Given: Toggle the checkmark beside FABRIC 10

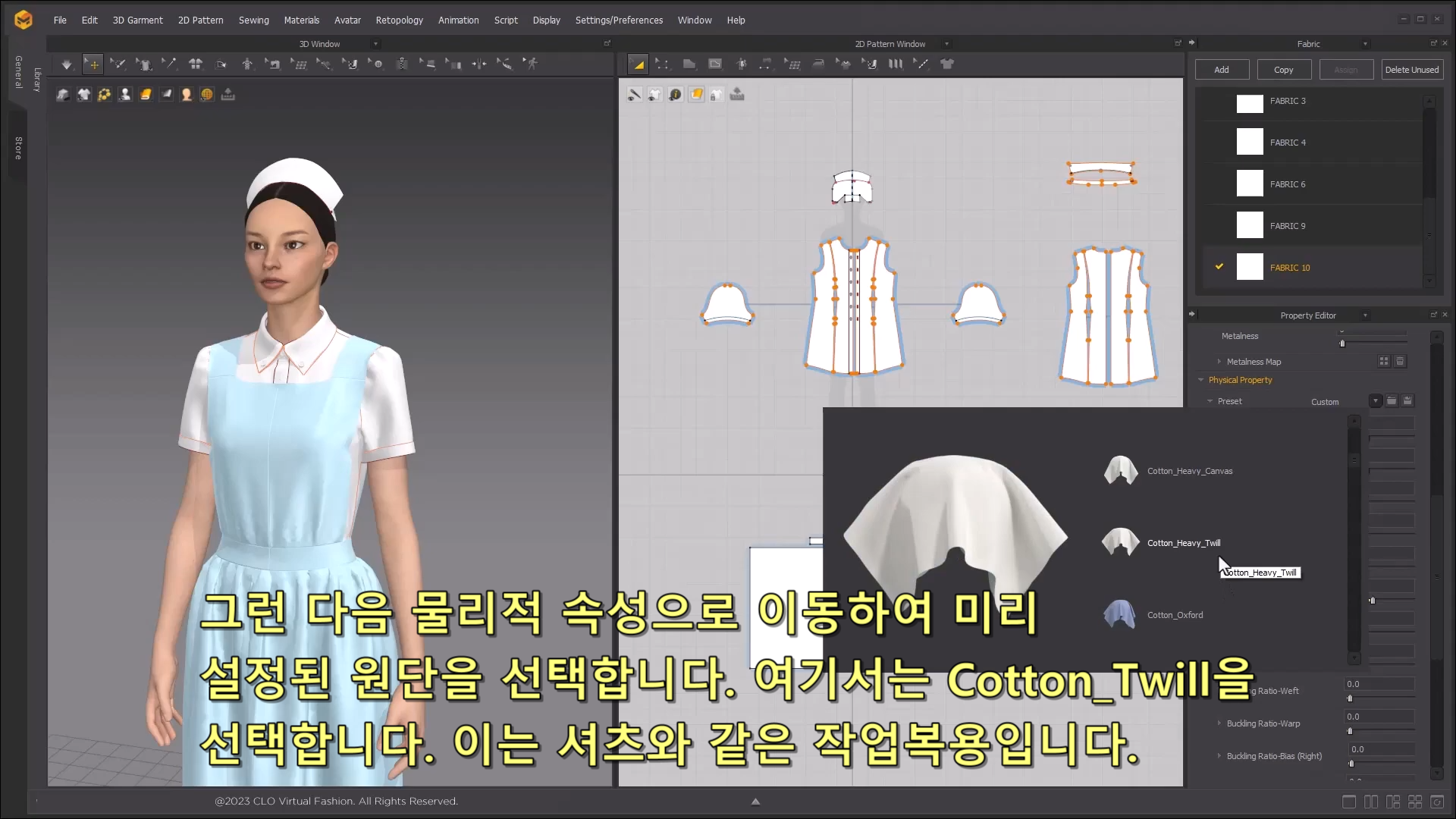Looking at the screenshot, I should 1219,267.
